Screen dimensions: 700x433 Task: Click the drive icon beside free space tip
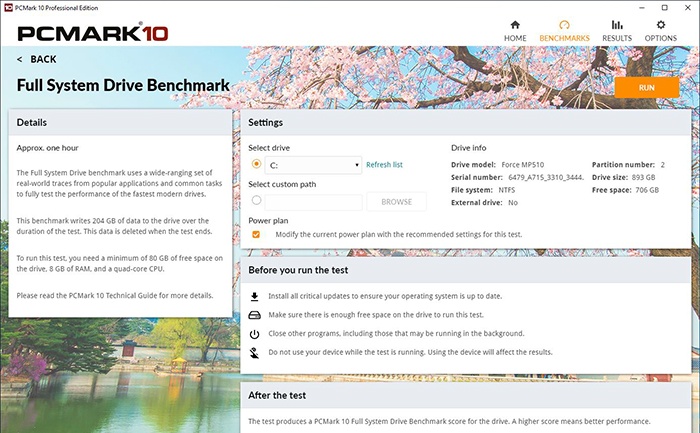[254, 315]
